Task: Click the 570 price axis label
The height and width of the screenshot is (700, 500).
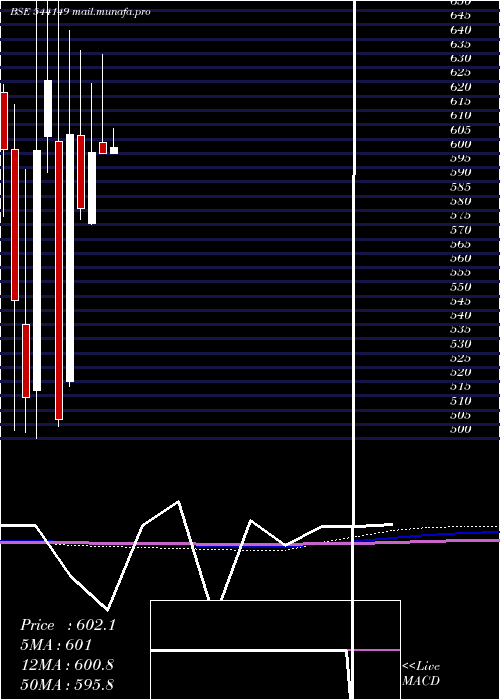Action: (460, 230)
